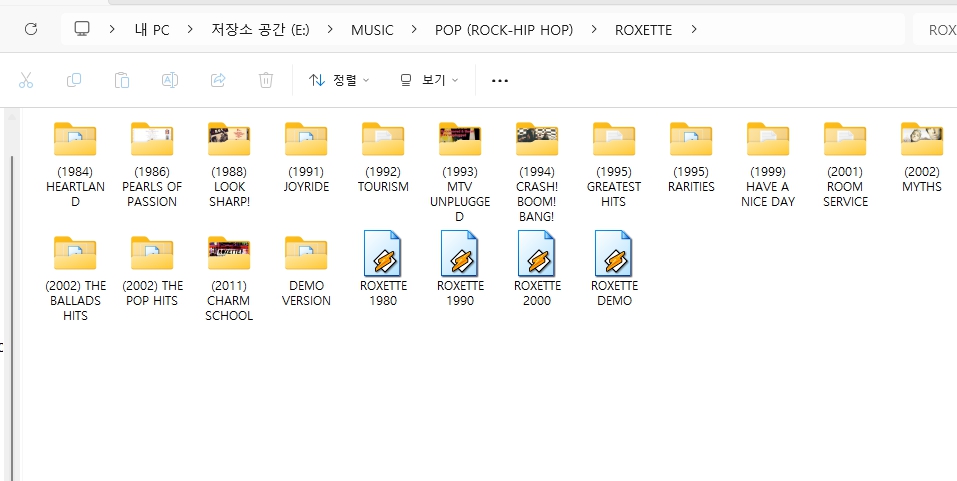Expand chevron after 저장소 공간 (E:)

click(x=330, y=29)
